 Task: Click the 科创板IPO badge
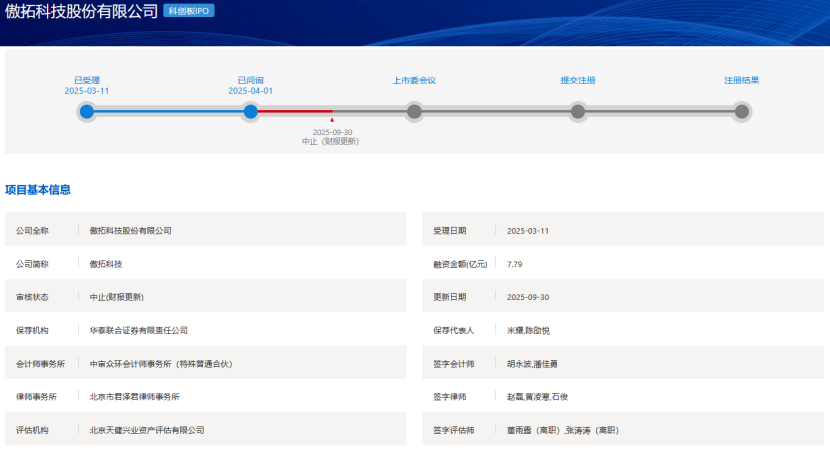click(189, 11)
